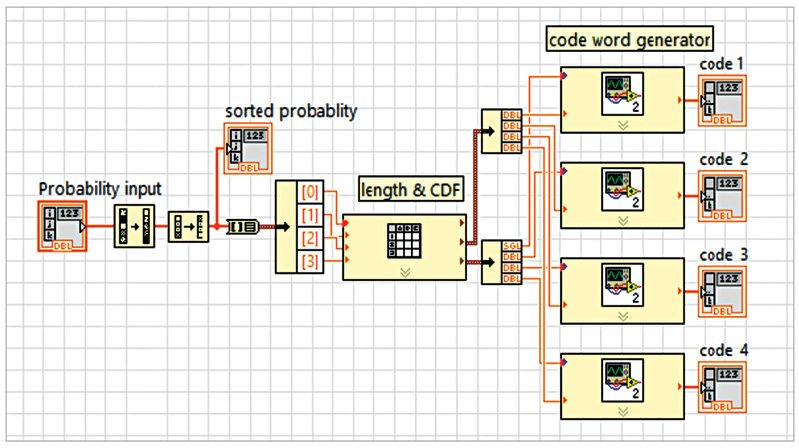Click the code 3 output indicator

(x=722, y=291)
